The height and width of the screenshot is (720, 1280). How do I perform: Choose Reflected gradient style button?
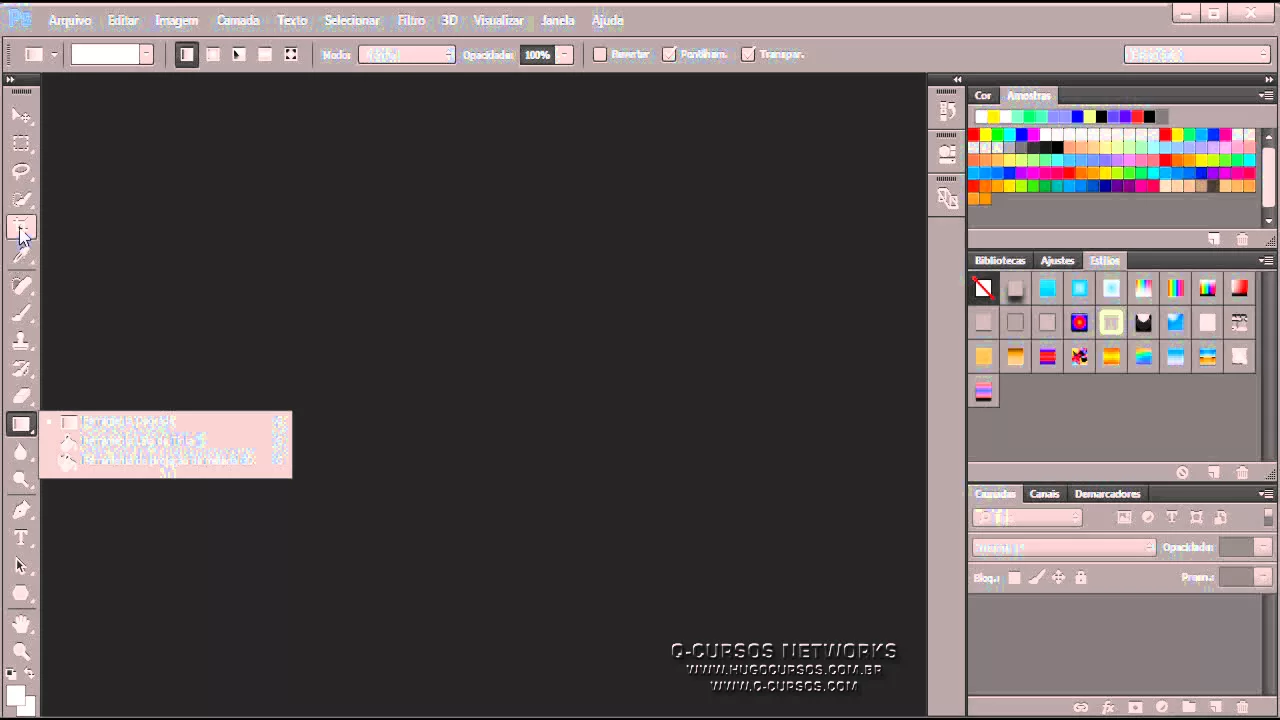tap(265, 54)
